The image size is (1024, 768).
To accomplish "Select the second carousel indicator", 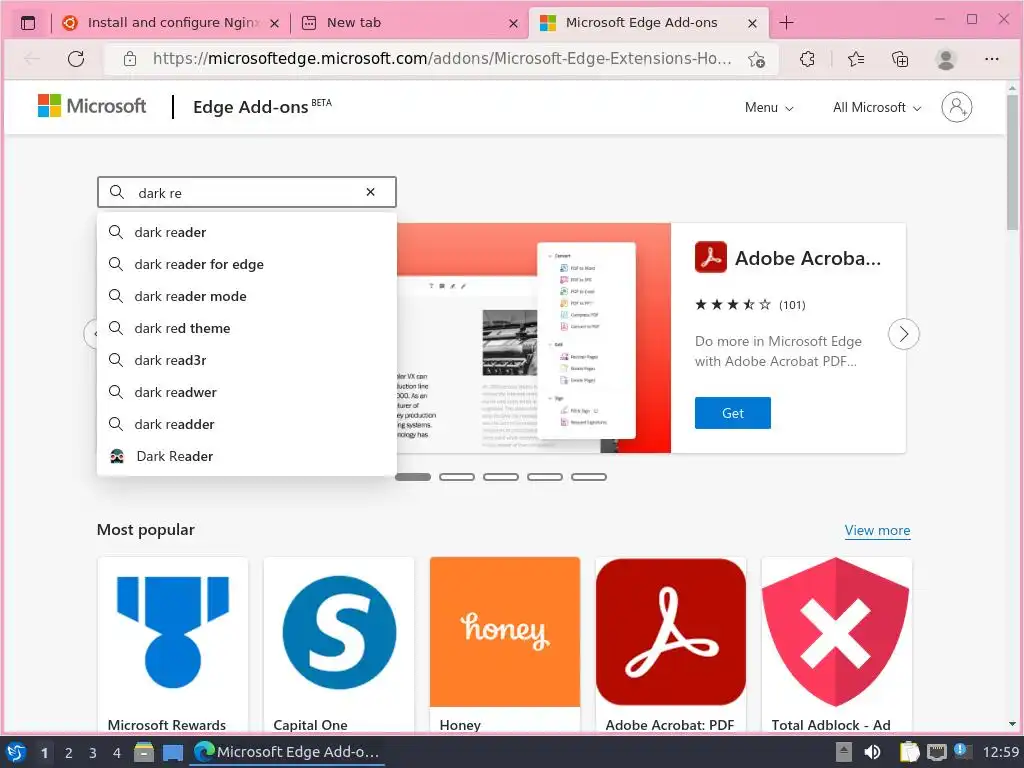I will (457, 477).
